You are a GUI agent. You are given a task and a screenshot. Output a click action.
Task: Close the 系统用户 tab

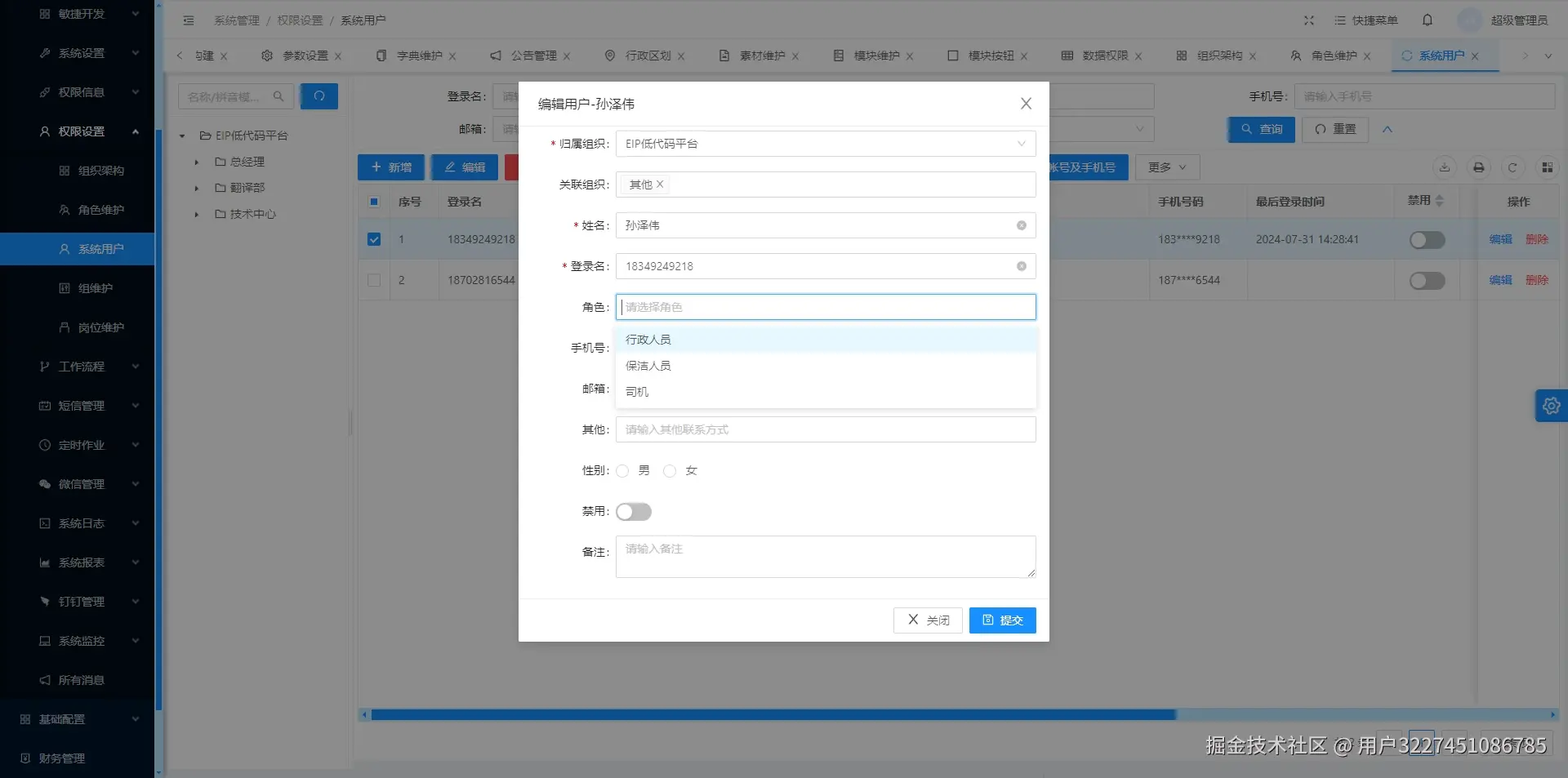tap(1475, 56)
